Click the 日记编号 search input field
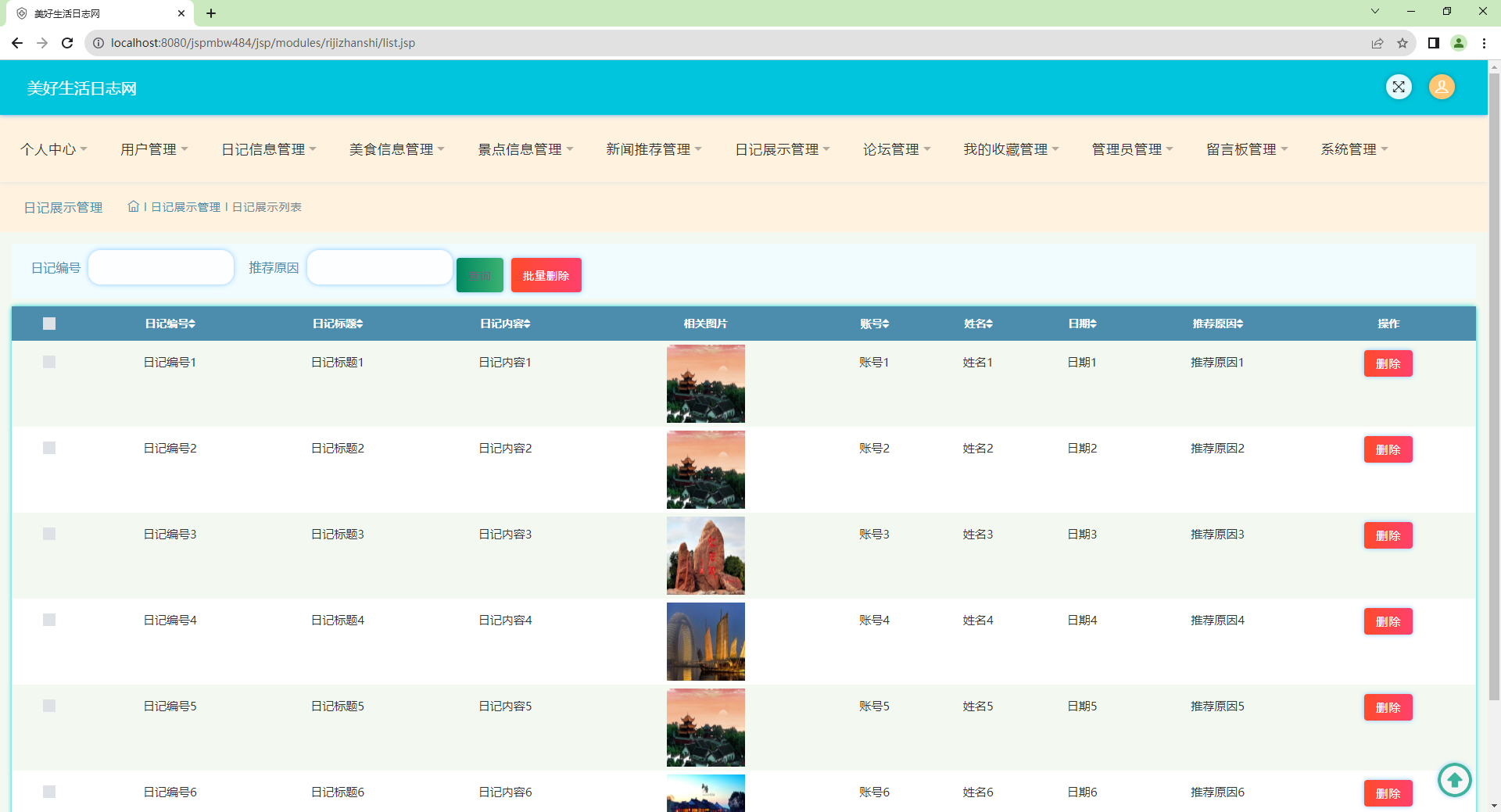 [160, 266]
